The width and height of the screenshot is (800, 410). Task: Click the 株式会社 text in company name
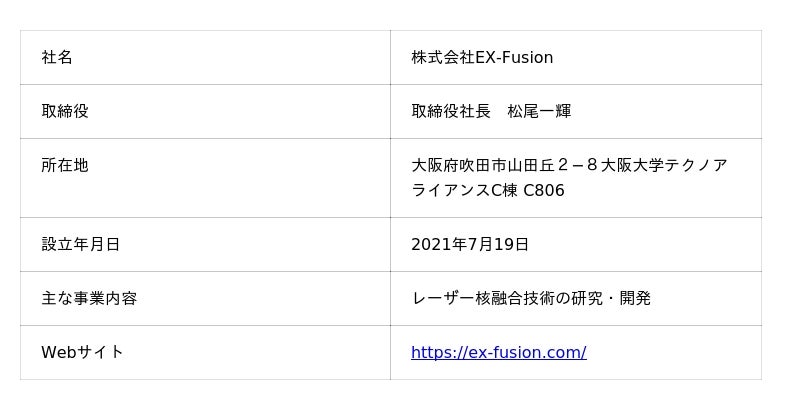(443, 57)
